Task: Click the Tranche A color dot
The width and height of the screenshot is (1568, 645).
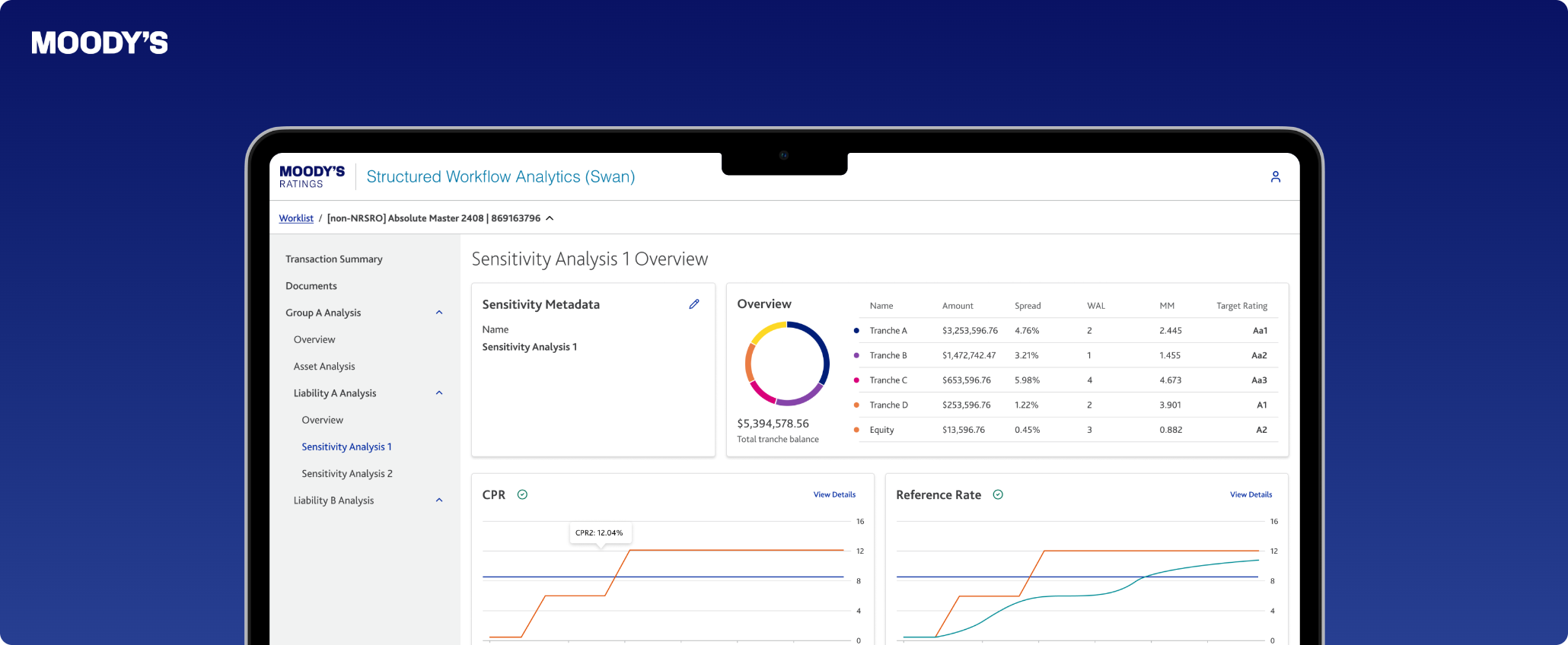Action: coord(856,331)
